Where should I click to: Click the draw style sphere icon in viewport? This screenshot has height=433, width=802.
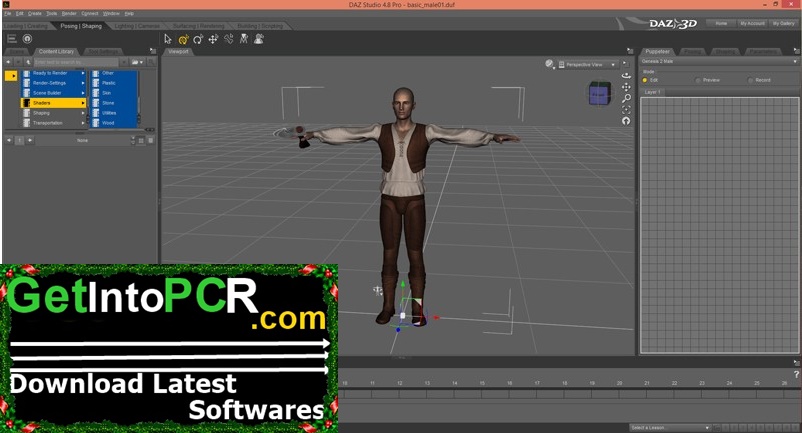coord(550,64)
